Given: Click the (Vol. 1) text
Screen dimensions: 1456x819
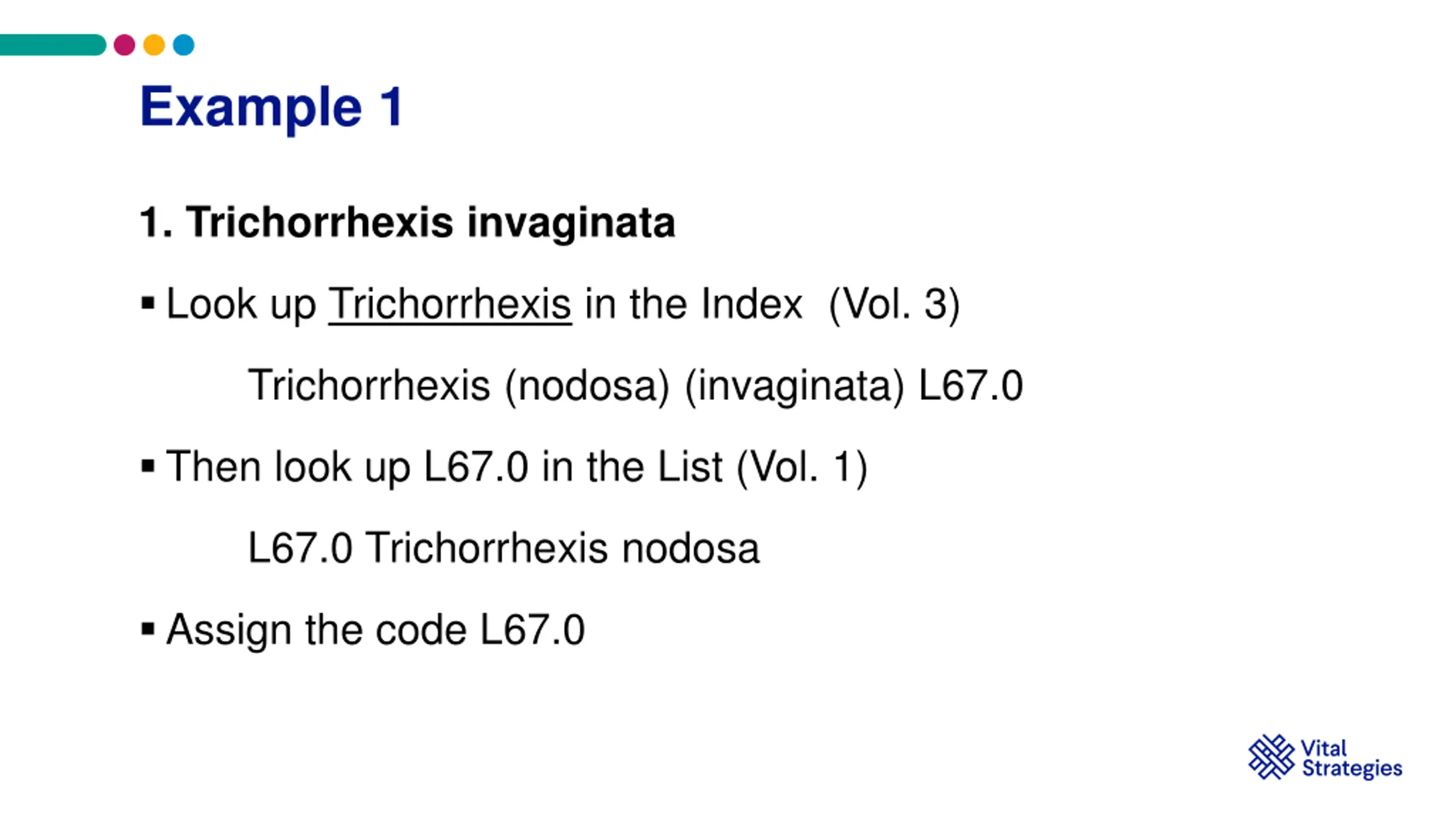Looking at the screenshot, I should tap(802, 468).
